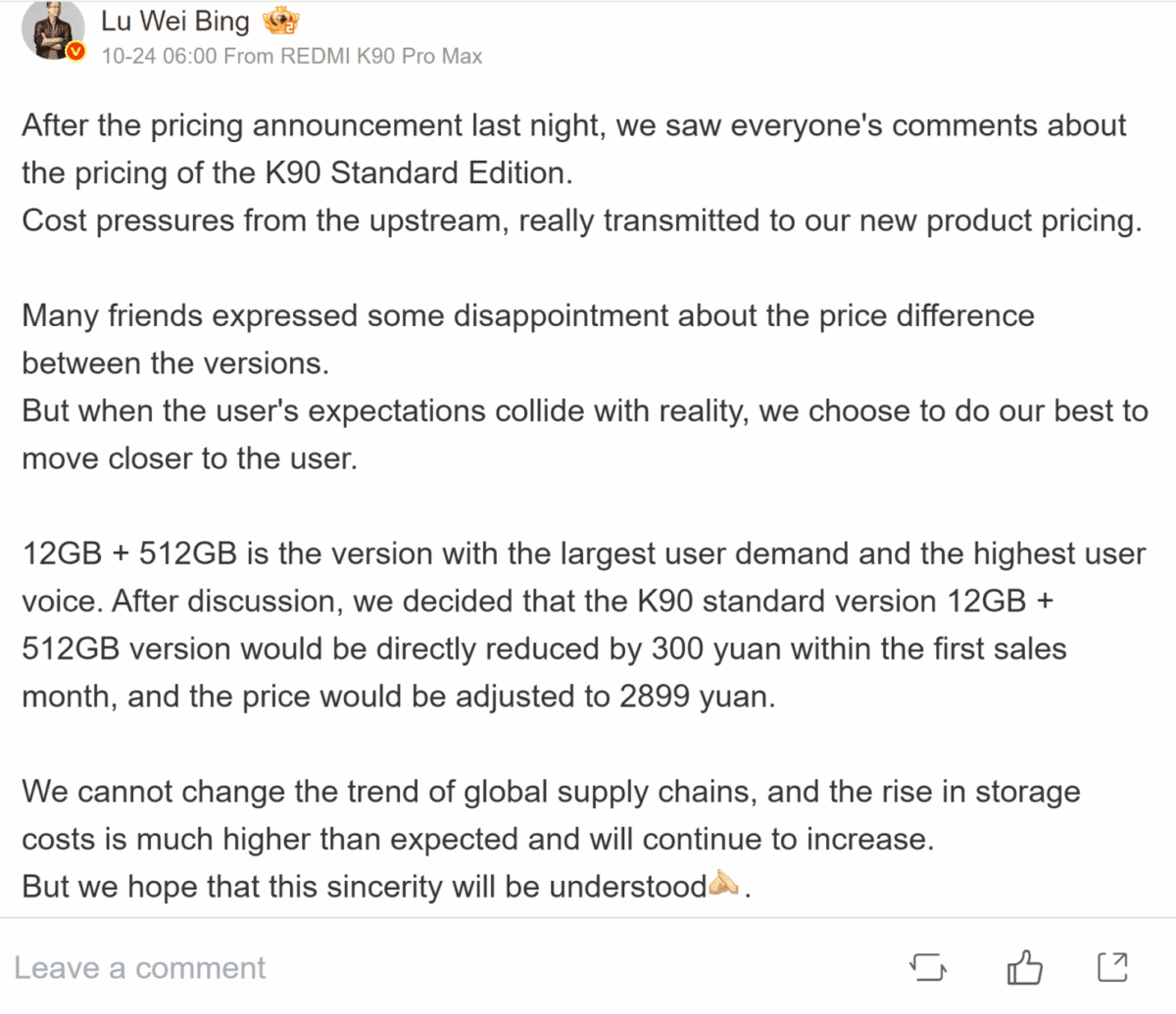Click the line starting 'But when the user's expectations'
This screenshot has height=1014, width=1176.
pos(584,410)
